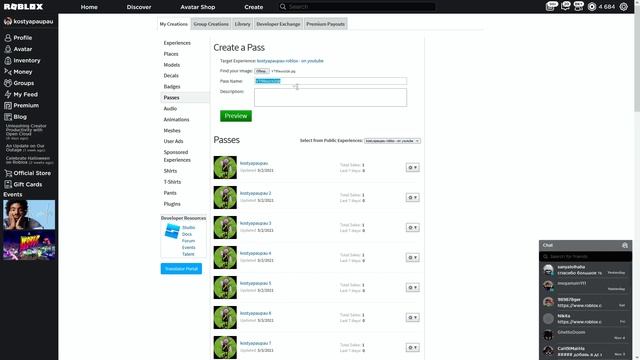640x360 pixels.
Task: Open gear dropdown for kostyapaupau 2 pass
Action: pos(413,198)
